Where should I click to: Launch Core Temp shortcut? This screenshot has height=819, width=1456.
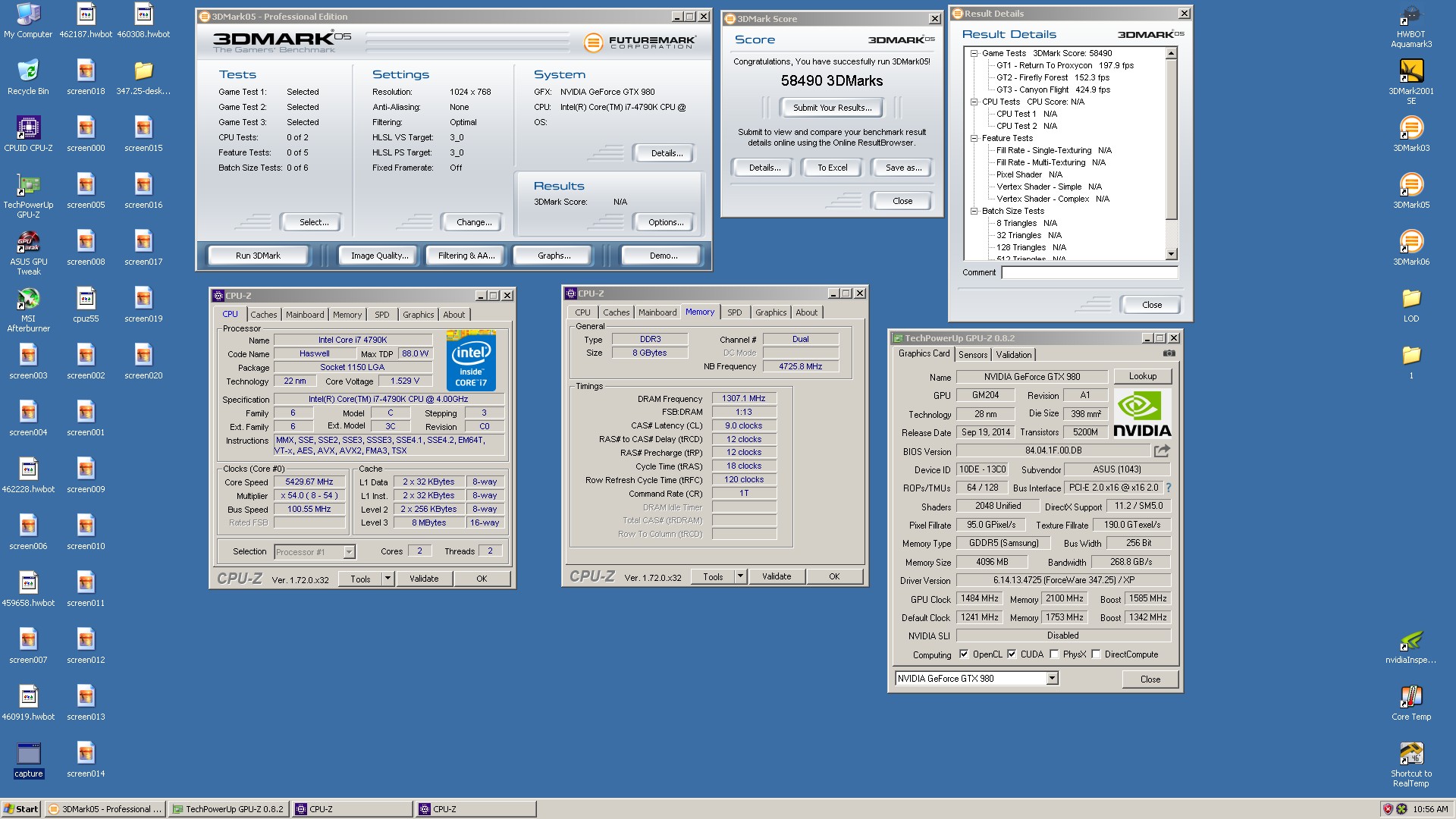tap(1411, 703)
